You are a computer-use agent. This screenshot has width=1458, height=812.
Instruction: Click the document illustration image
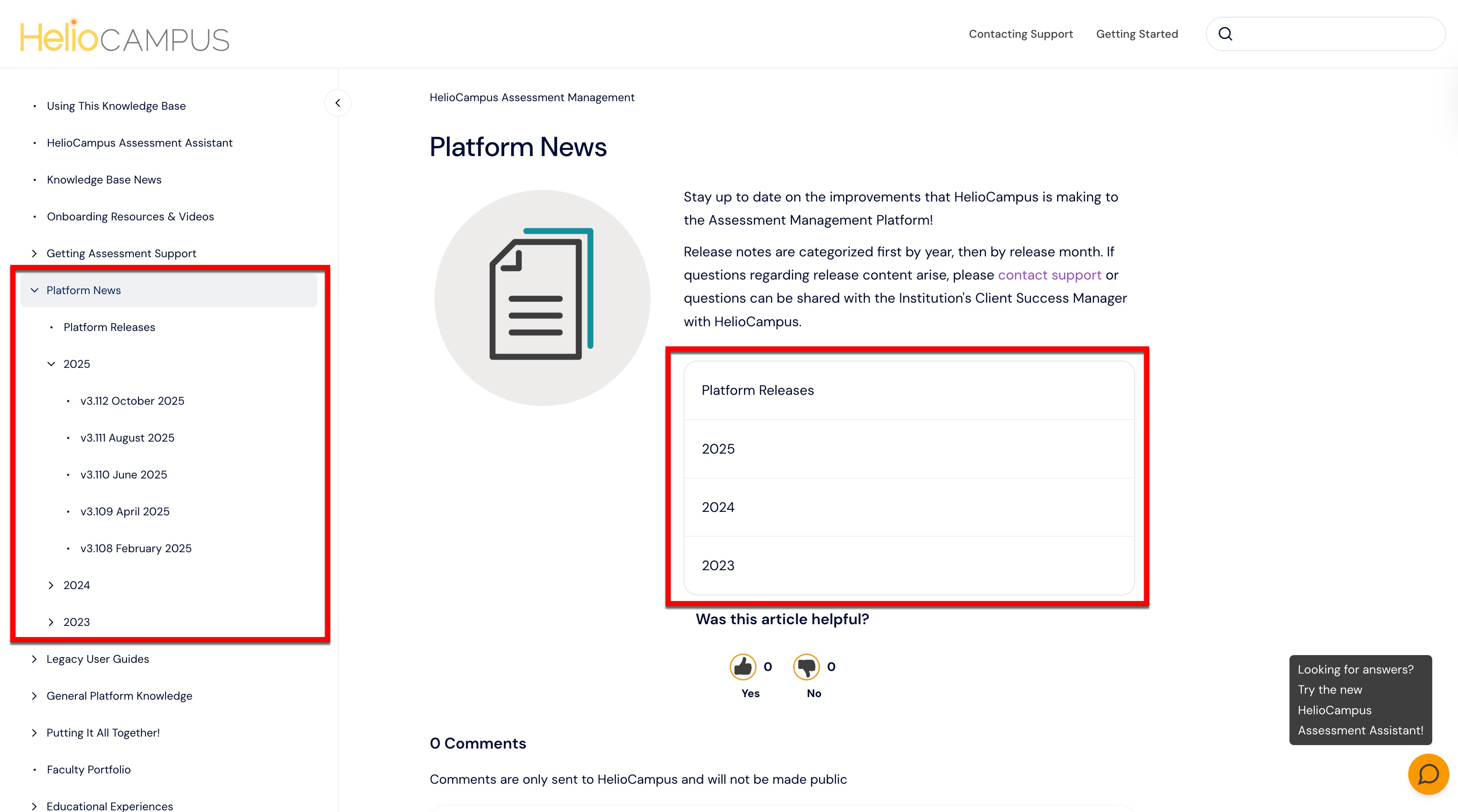tap(542, 298)
